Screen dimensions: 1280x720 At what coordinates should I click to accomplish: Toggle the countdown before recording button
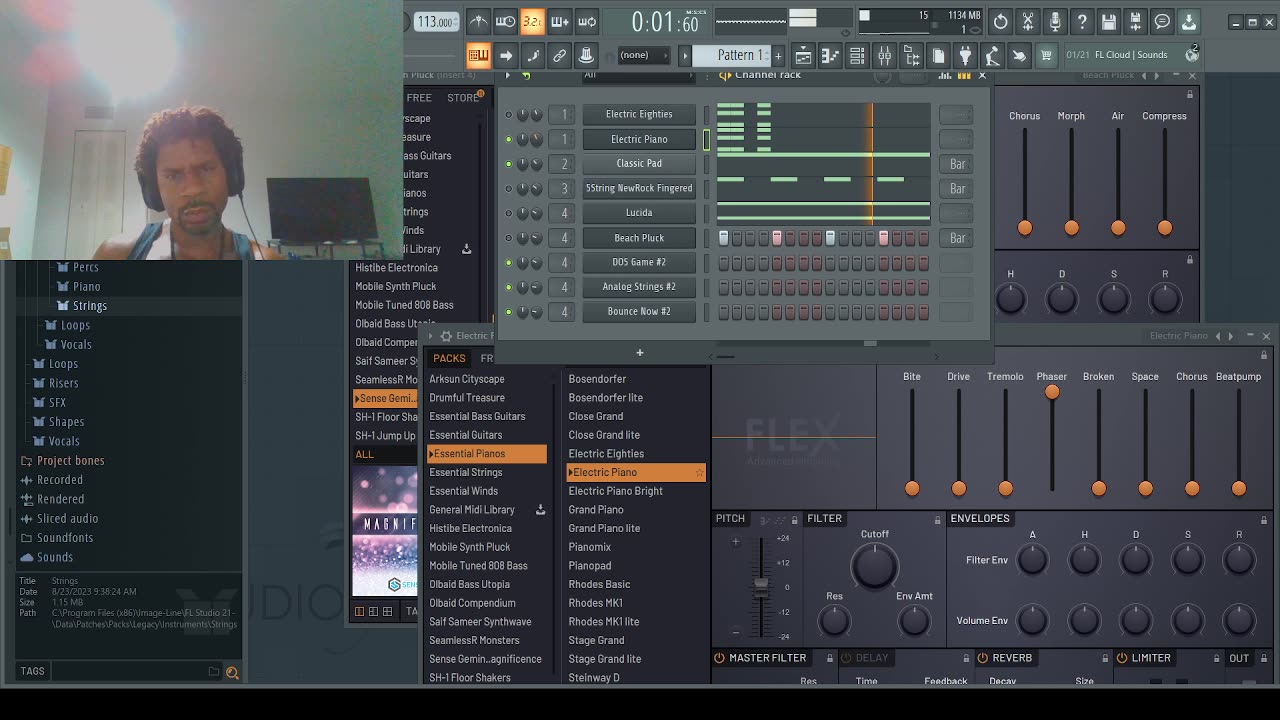[x=533, y=21]
